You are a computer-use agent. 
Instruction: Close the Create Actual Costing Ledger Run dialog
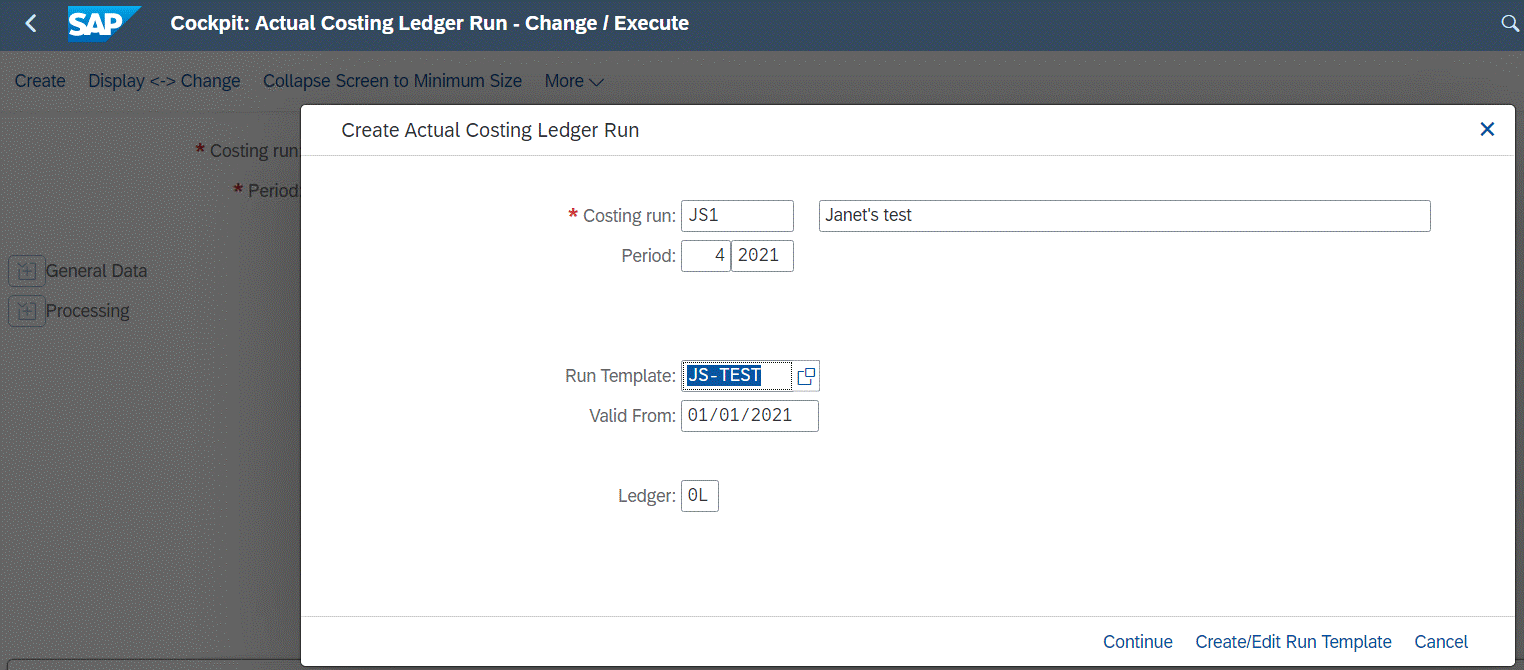[1487, 129]
